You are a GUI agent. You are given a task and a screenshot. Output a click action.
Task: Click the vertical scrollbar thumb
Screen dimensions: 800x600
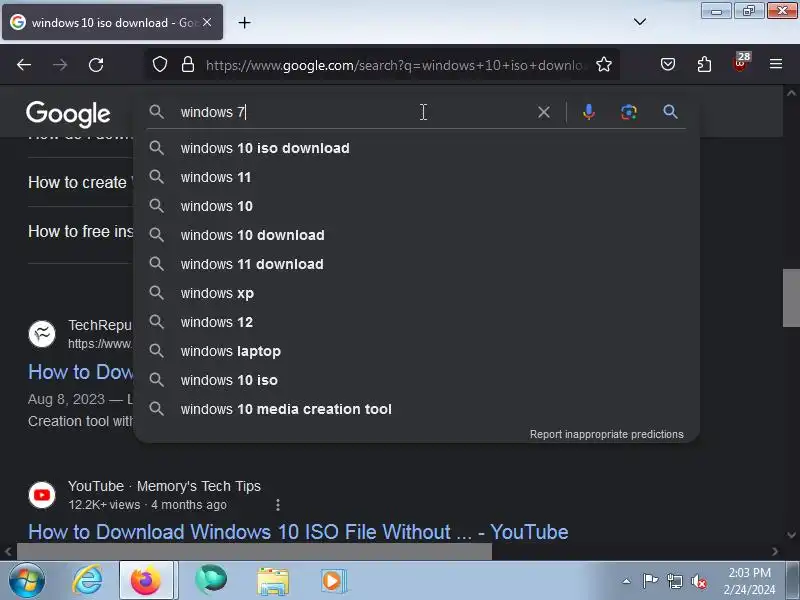(x=791, y=298)
